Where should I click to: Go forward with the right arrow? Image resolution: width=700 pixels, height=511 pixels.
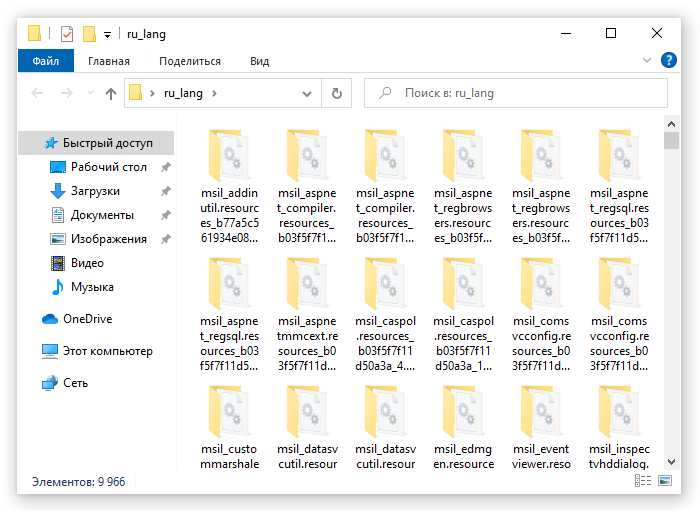pos(67,93)
